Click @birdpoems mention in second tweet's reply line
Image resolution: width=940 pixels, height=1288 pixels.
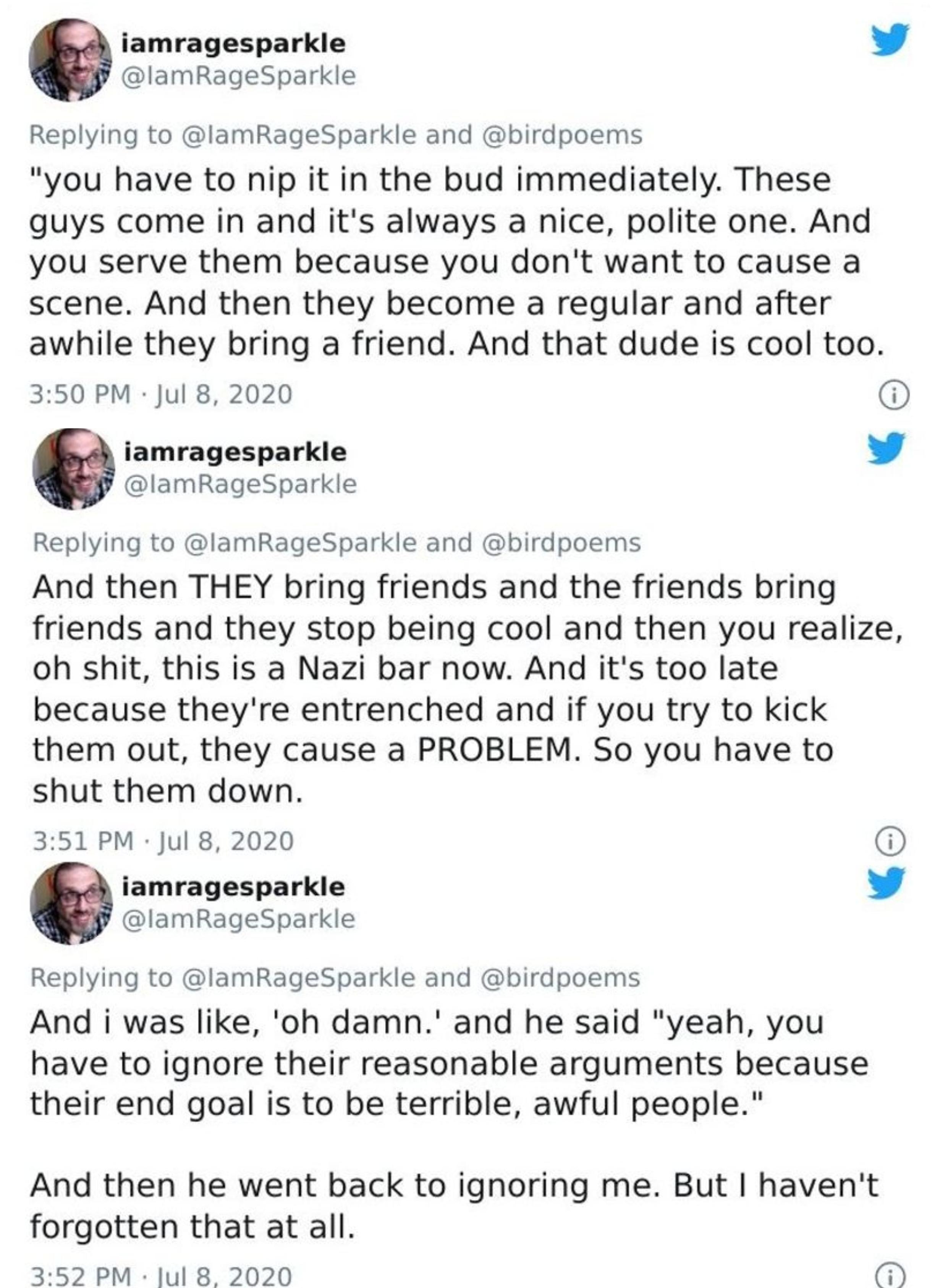point(561,543)
